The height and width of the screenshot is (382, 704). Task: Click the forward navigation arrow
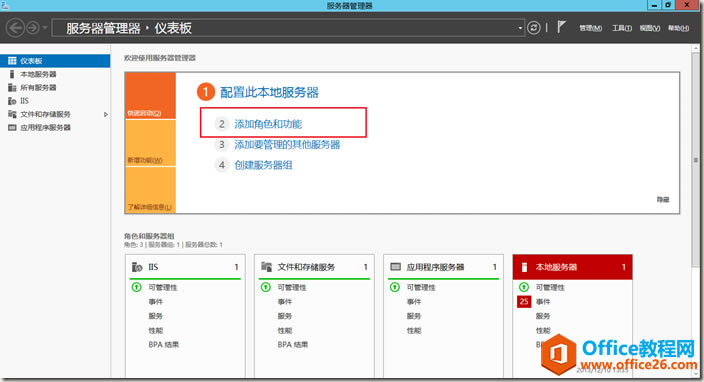coord(32,28)
